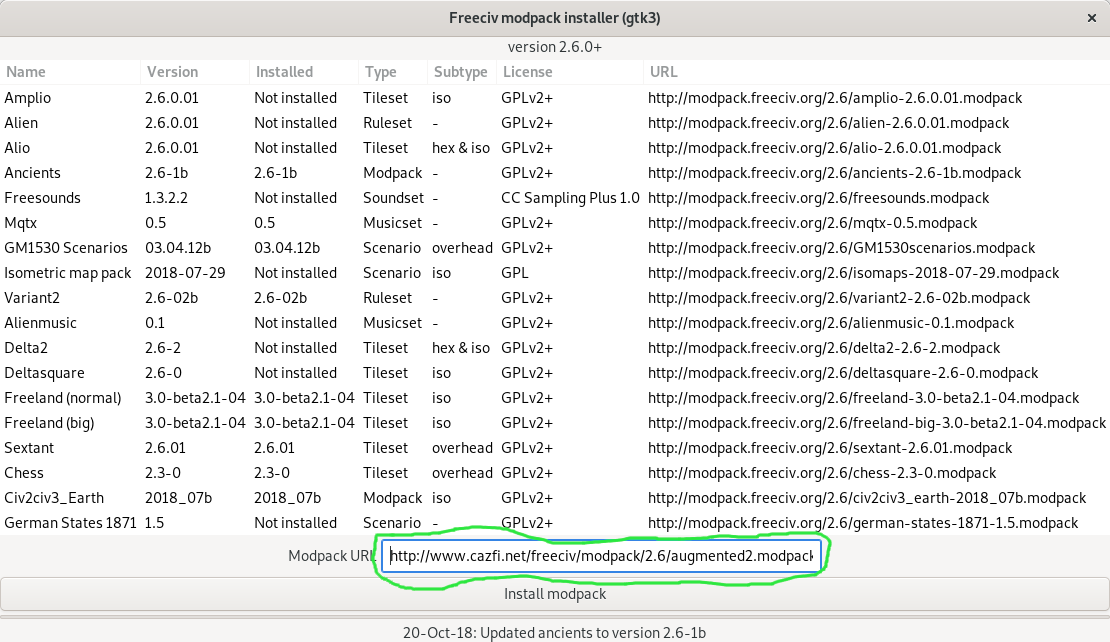Pick the GM1530 Scenarios entry
The width and height of the screenshot is (1110, 642).
66,248
